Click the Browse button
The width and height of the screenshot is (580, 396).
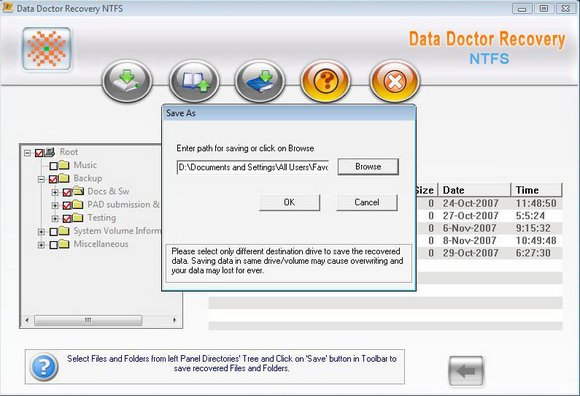(368, 167)
